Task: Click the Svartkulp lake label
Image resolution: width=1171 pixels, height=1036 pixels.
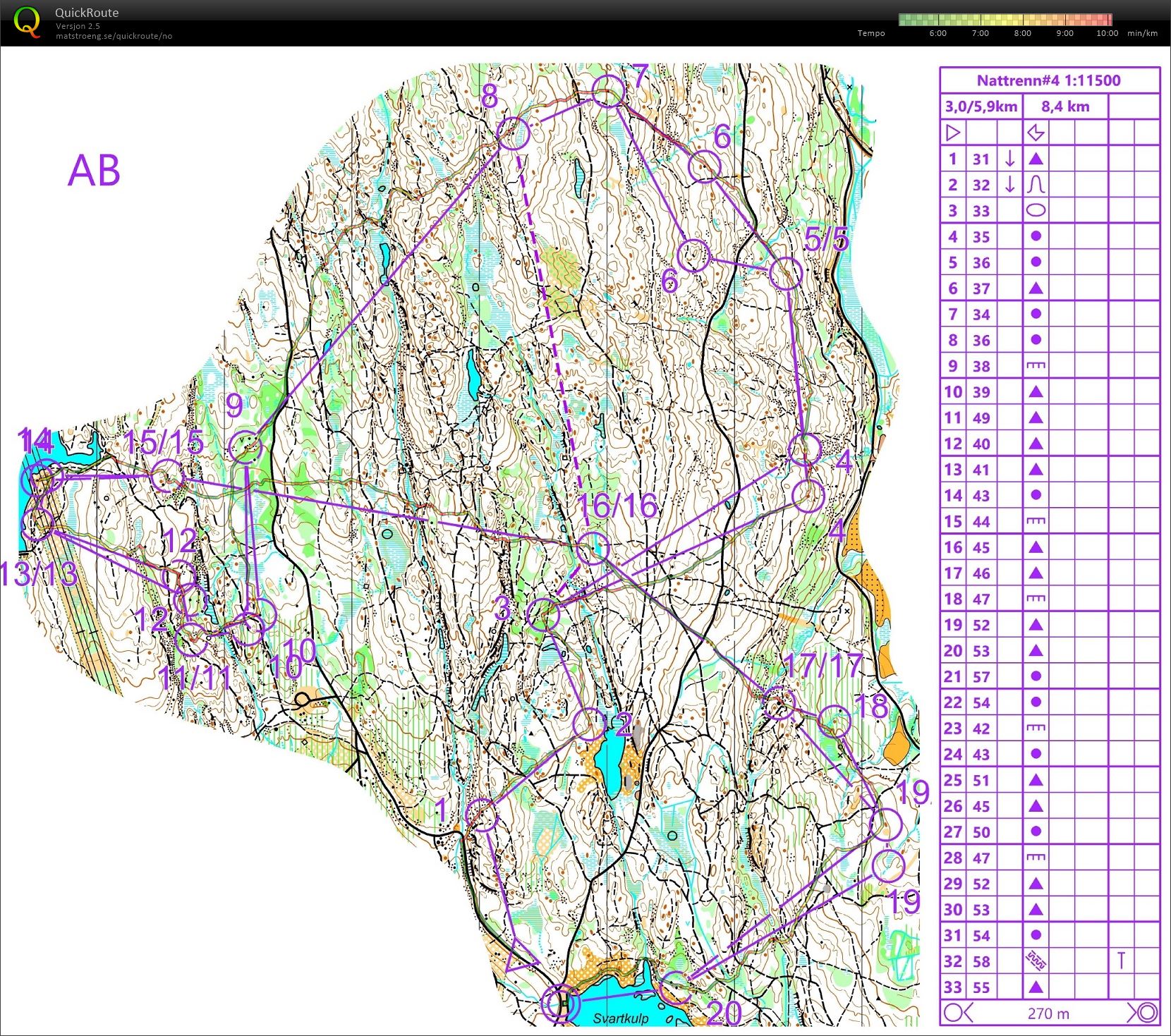Action: point(620,1018)
